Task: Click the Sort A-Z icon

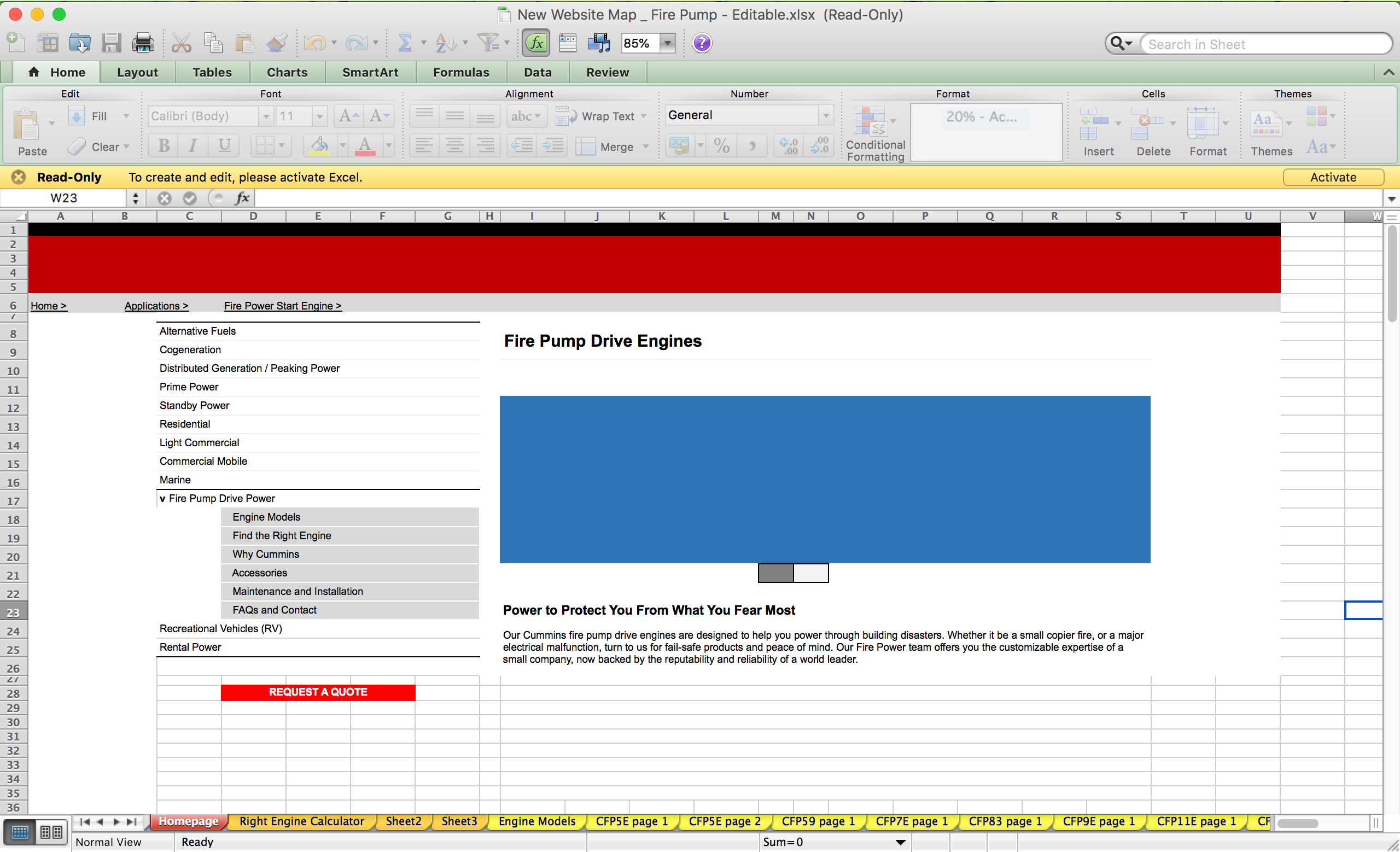Action: (x=446, y=43)
